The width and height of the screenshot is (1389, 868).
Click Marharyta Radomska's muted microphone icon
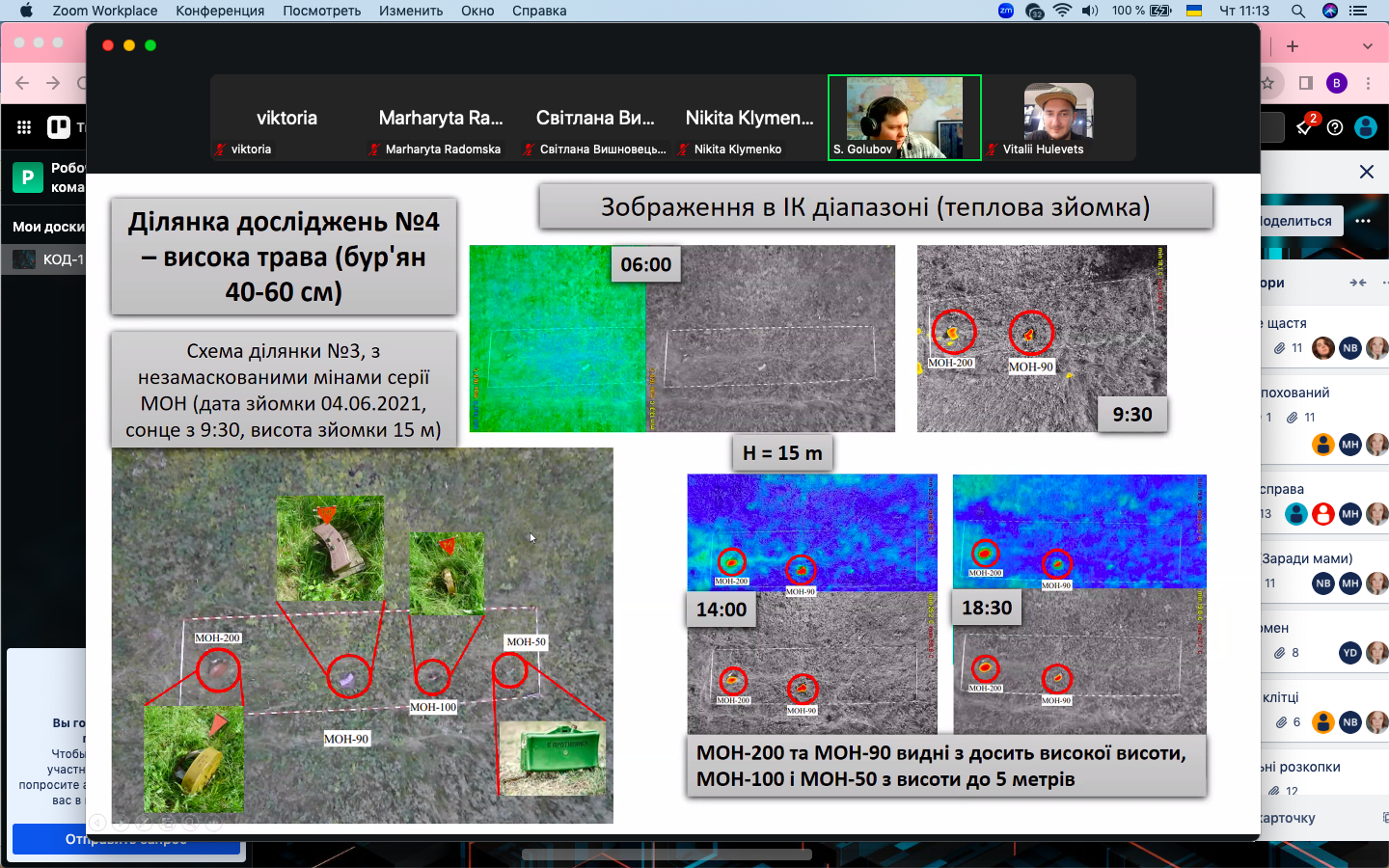point(374,149)
